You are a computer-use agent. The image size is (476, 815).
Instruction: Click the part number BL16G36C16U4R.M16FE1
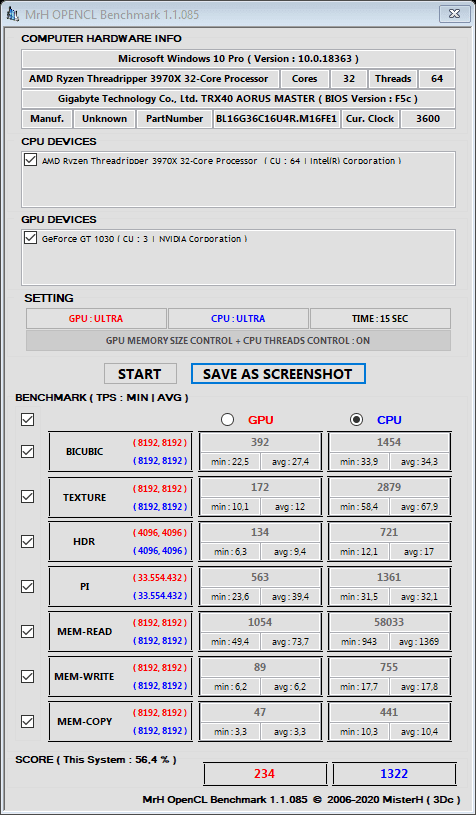[276, 119]
